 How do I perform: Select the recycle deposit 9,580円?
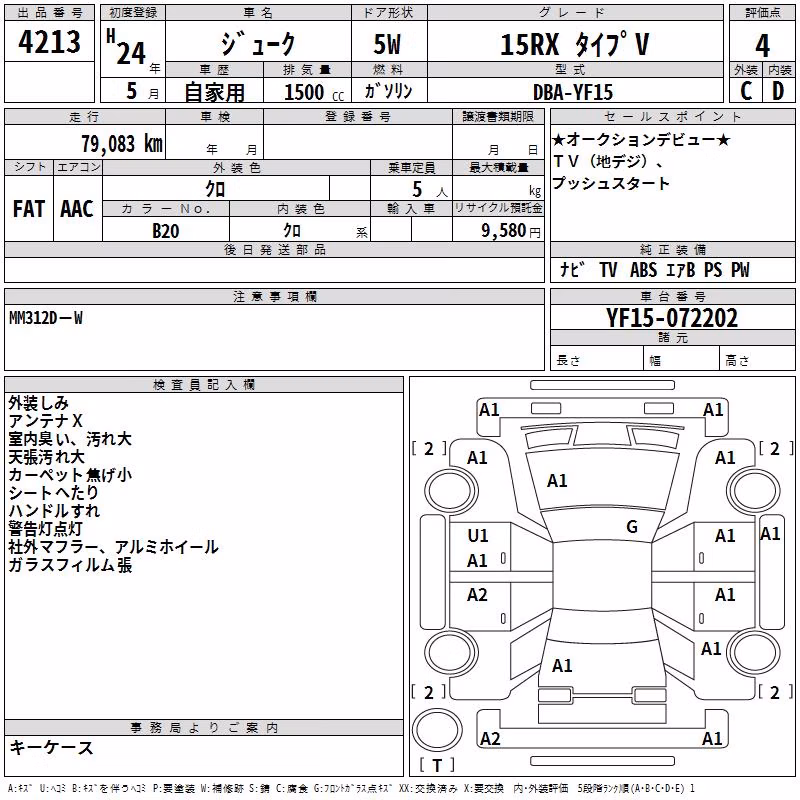click(x=511, y=231)
